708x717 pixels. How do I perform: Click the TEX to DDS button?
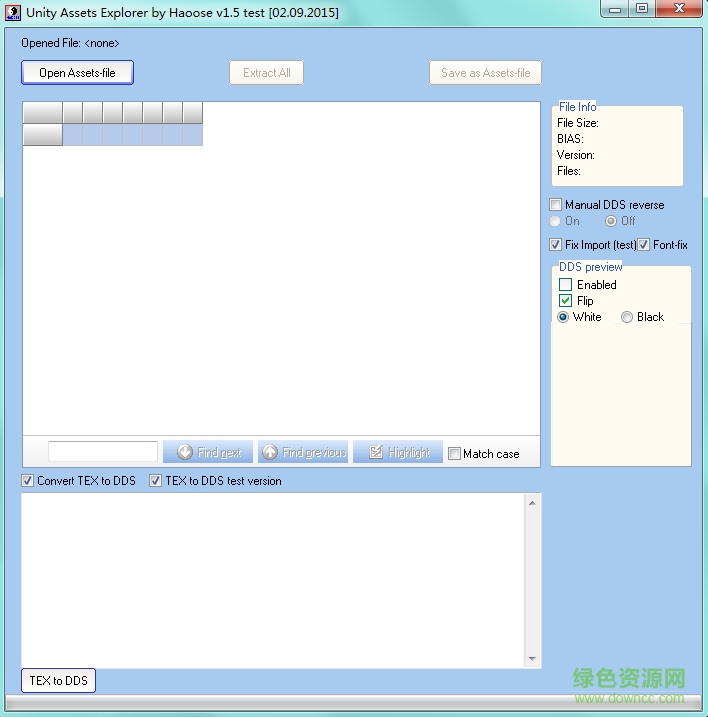(59, 680)
